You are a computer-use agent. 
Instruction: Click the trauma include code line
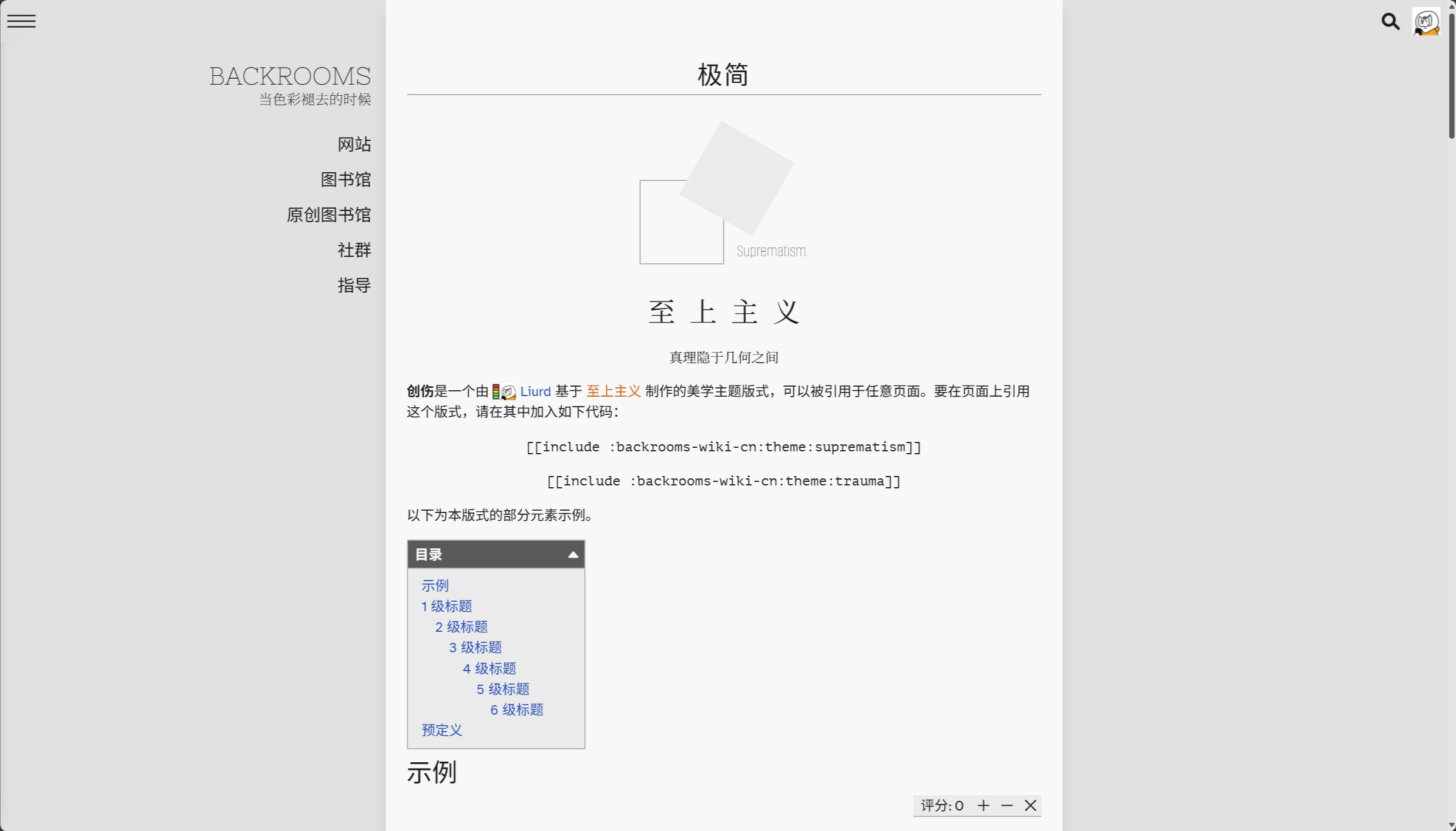coord(724,481)
